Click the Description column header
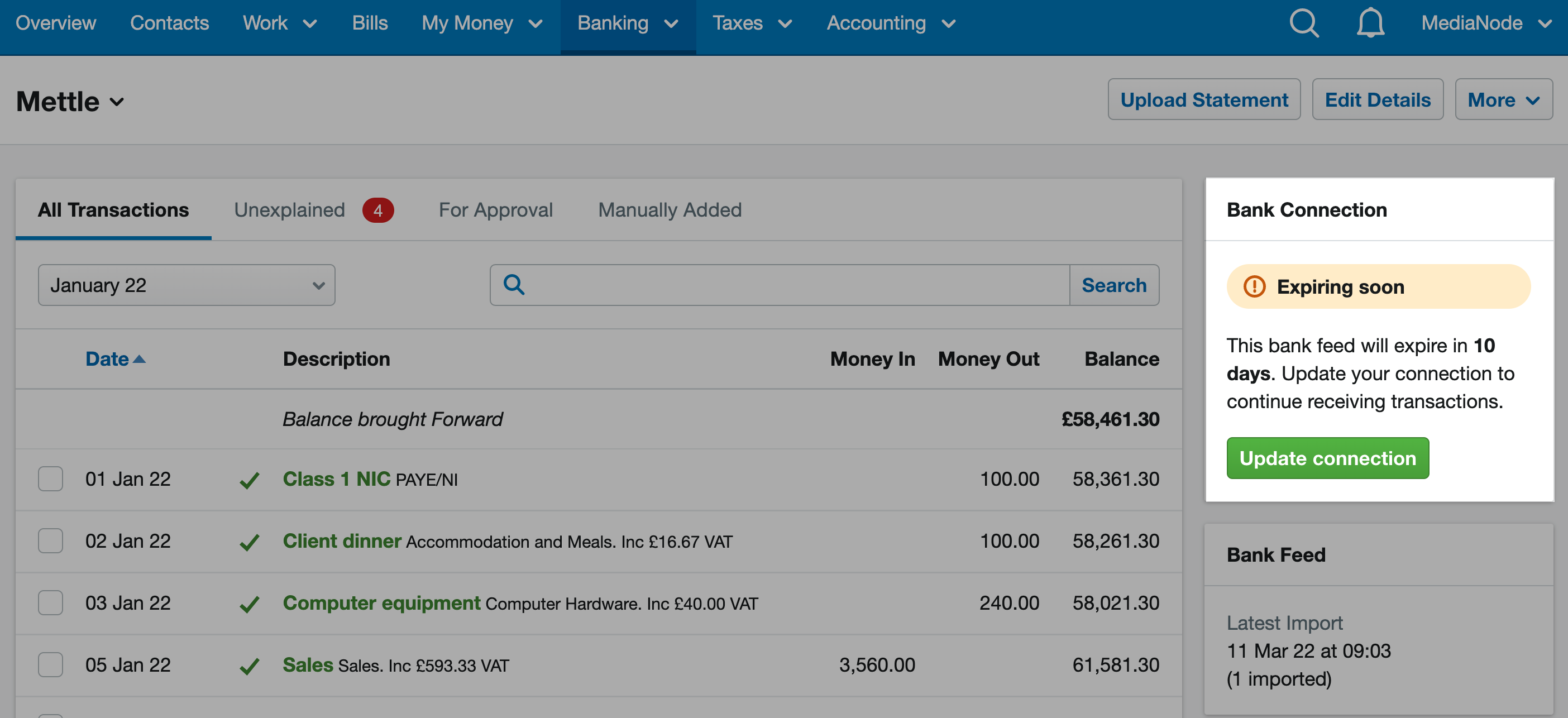 [x=337, y=359]
